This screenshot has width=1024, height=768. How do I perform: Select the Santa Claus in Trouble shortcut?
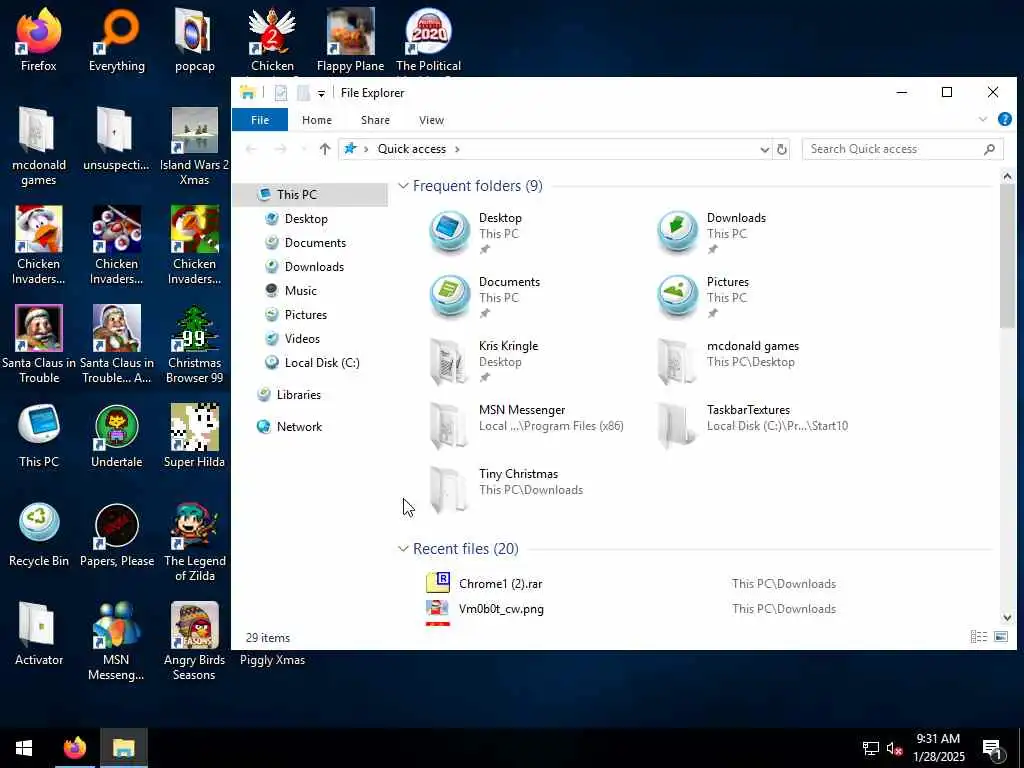point(39,345)
